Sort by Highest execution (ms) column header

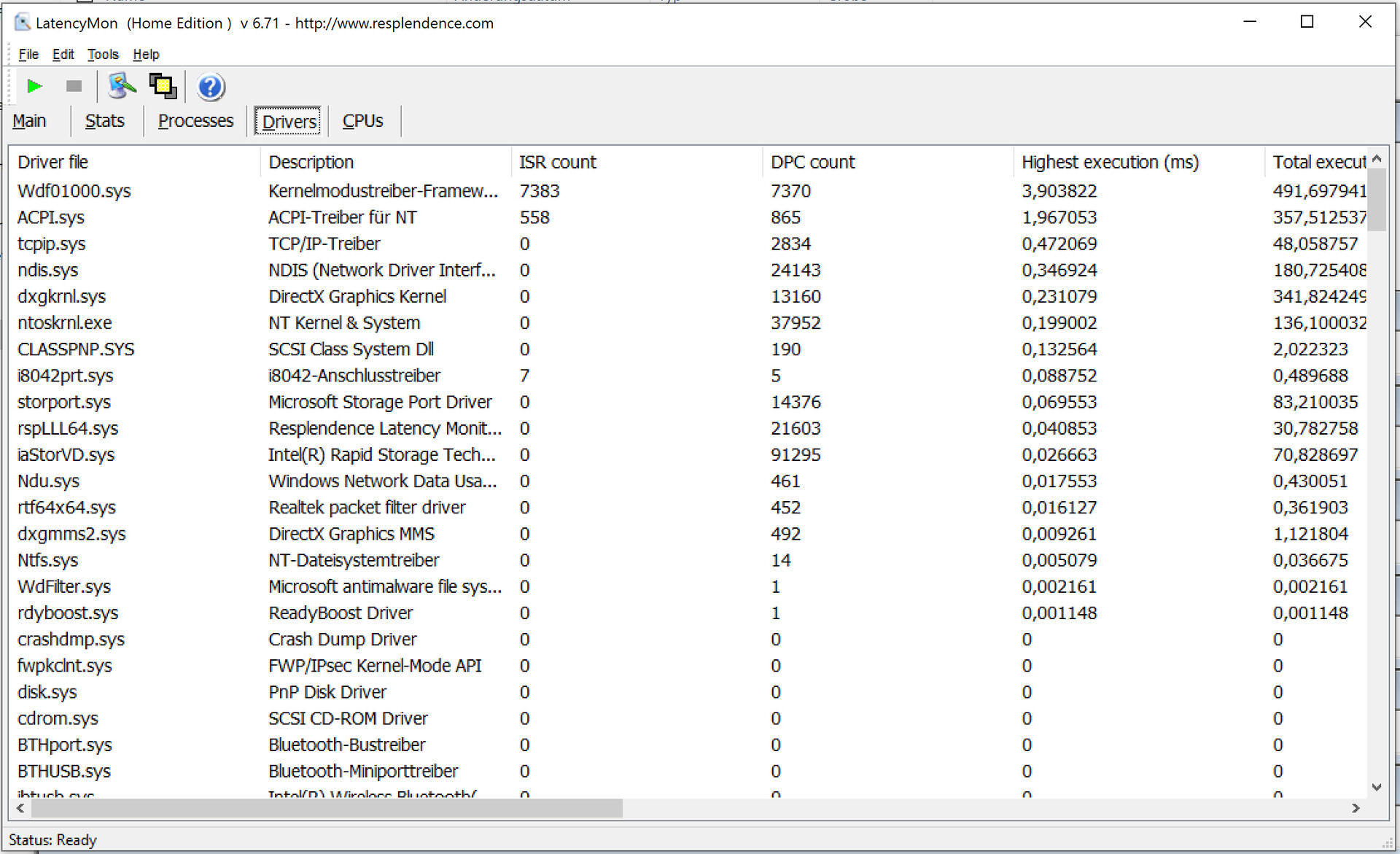pyautogui.click(x=1109, y=162)
